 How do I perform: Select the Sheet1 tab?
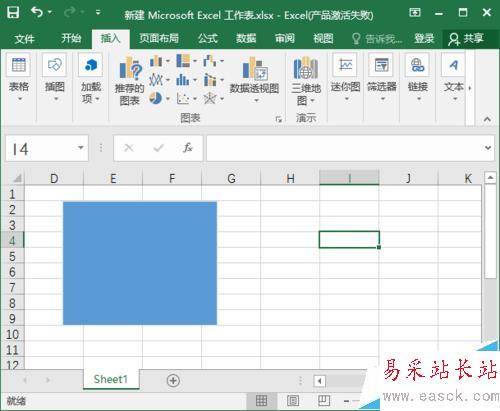[x=111, y=379]
